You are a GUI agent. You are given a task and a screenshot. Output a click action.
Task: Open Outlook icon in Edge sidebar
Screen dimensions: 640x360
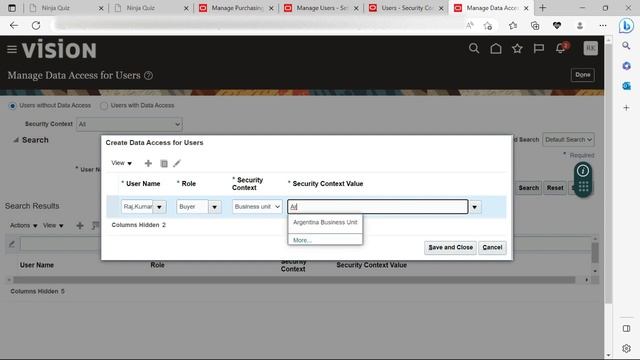(626, 86)
